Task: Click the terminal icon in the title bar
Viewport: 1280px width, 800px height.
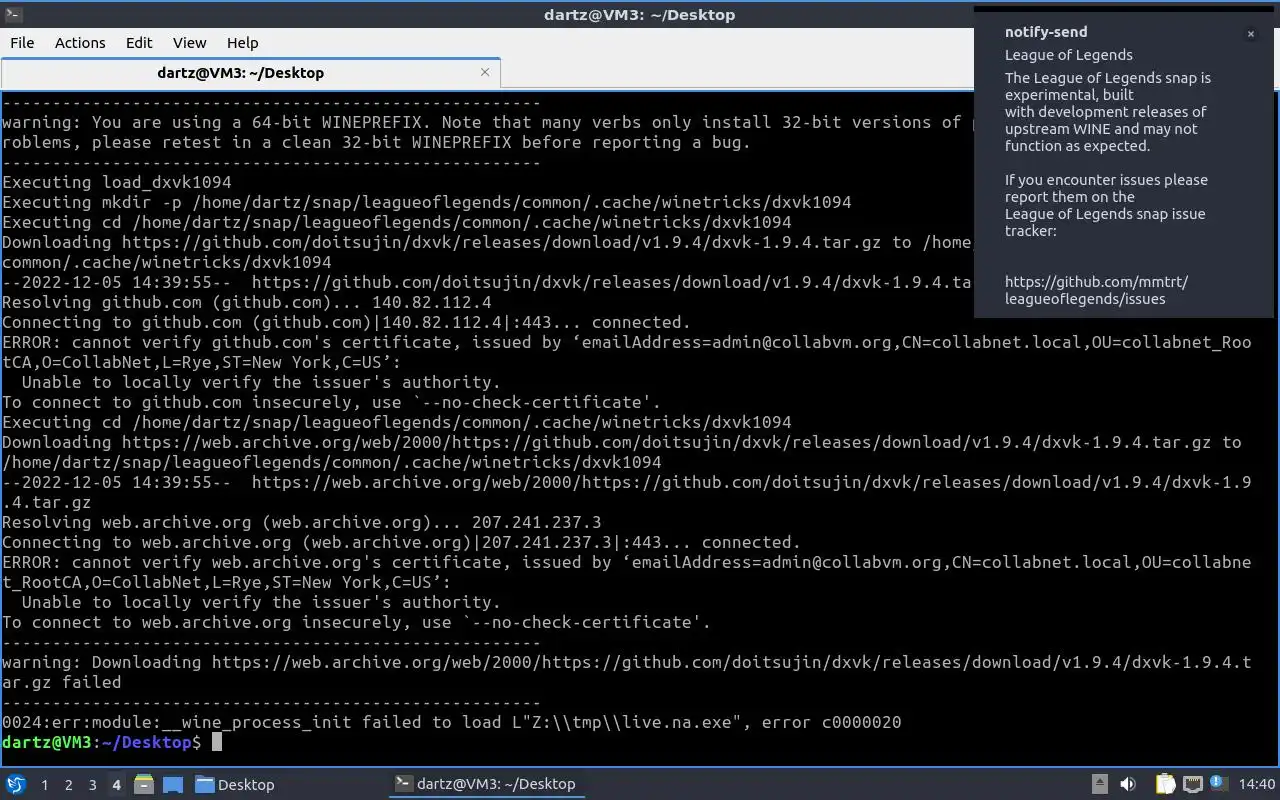Action: [12, 14]
